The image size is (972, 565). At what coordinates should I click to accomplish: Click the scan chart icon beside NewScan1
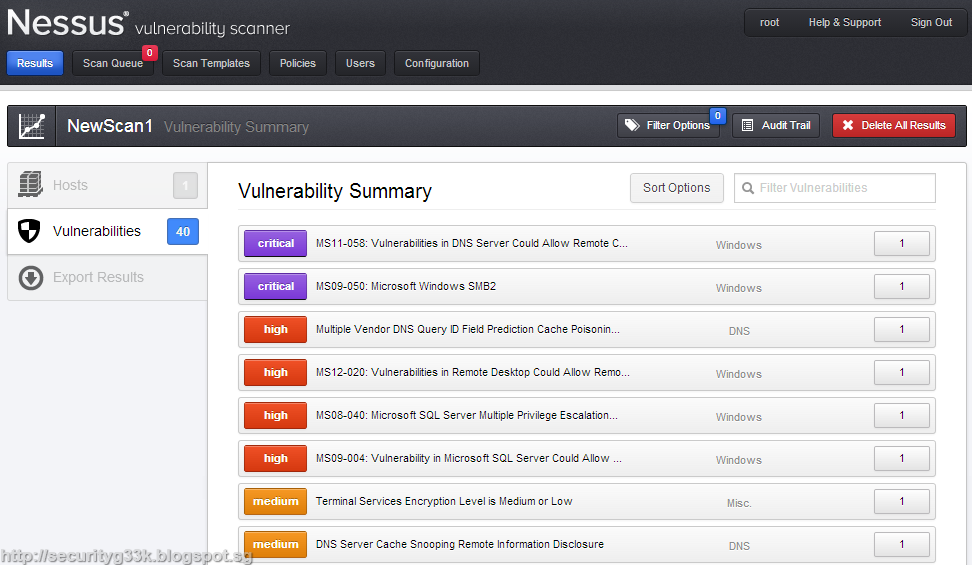(x=32, y=127)
